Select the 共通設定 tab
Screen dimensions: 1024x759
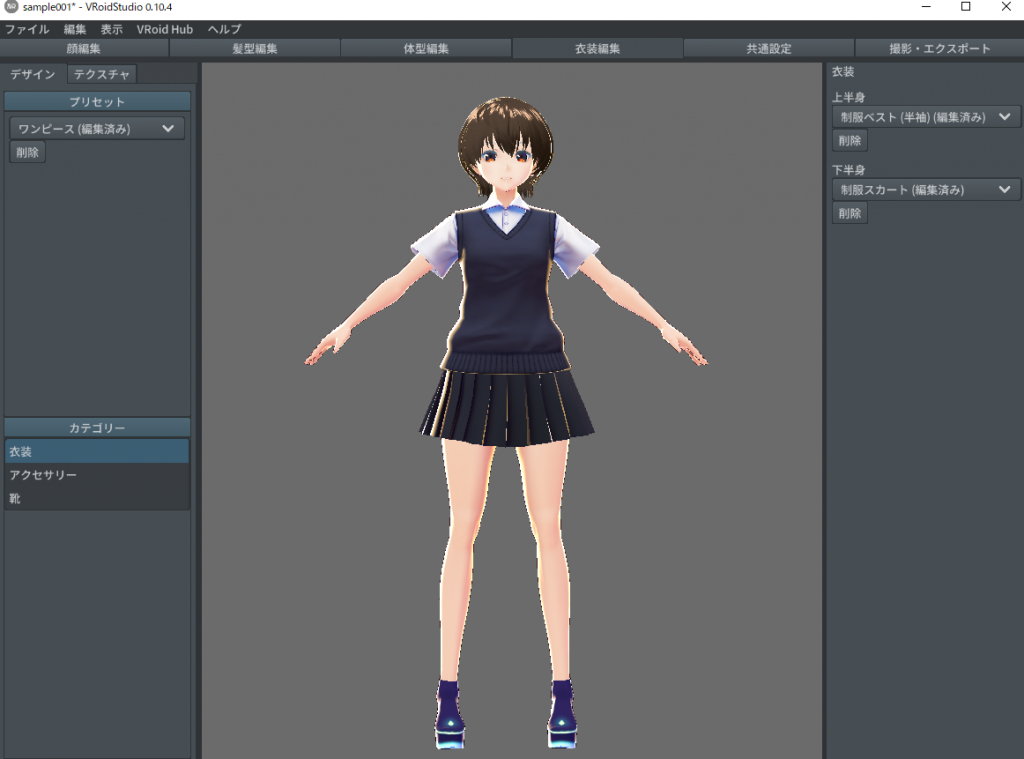click(x=768, y=48)
